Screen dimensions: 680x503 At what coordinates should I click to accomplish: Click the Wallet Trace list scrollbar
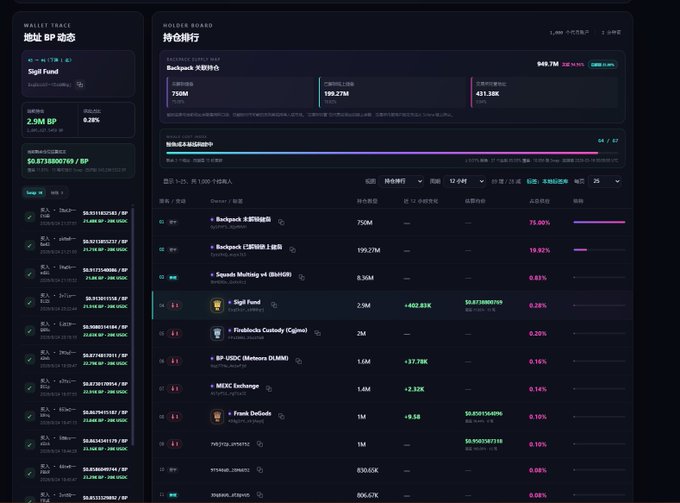(133, 326)
